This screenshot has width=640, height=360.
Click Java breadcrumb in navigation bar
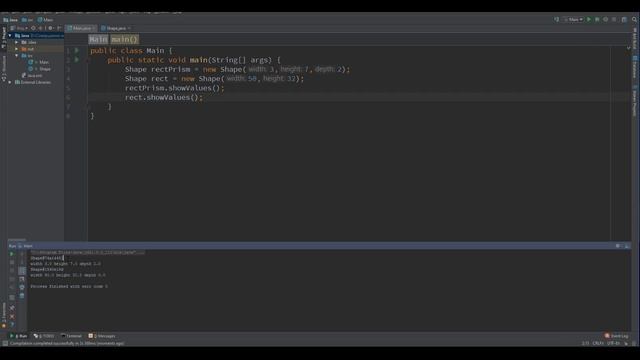(11, 20)
